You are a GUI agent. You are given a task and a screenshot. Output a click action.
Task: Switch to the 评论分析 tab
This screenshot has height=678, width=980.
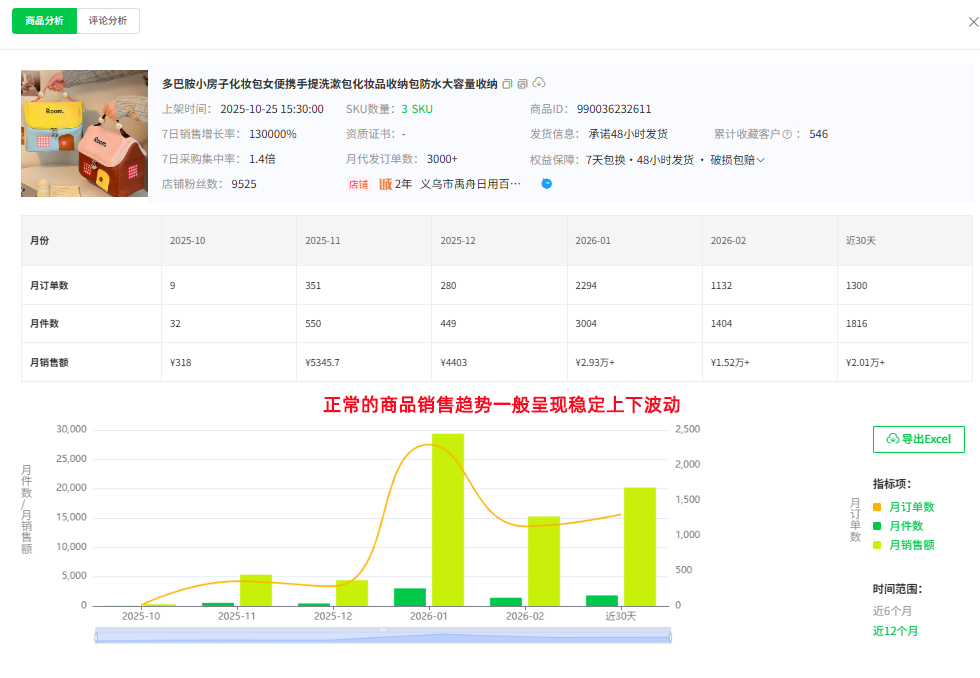pos(108,21)
